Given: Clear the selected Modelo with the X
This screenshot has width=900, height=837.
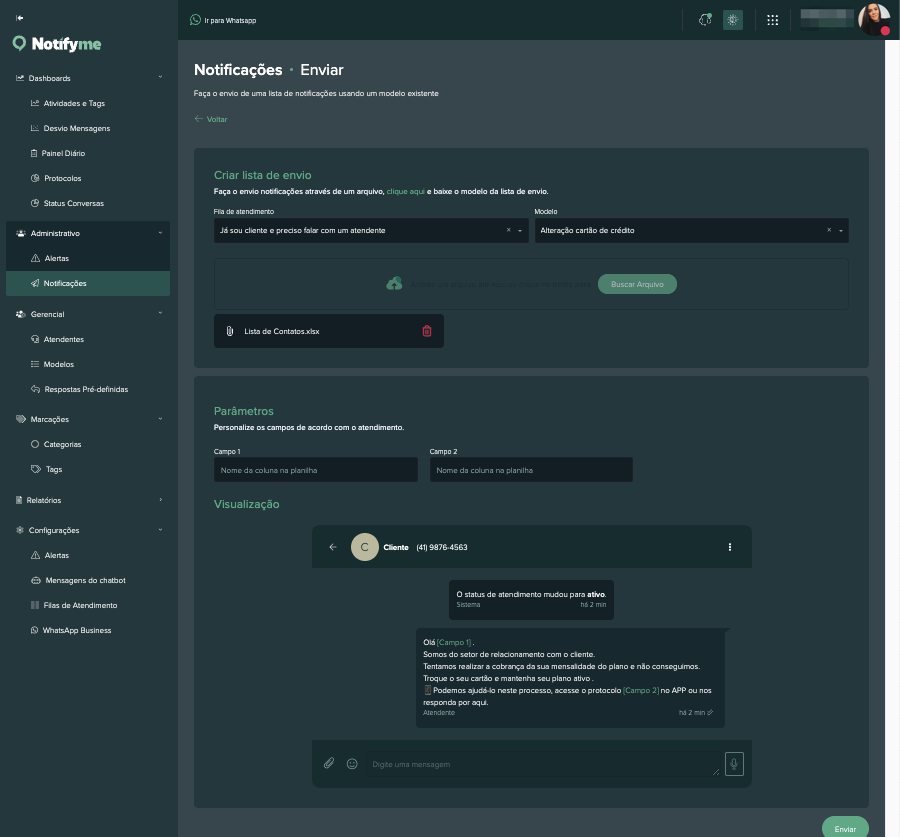Looking at the screenshot, I should (x=827, y=230).
